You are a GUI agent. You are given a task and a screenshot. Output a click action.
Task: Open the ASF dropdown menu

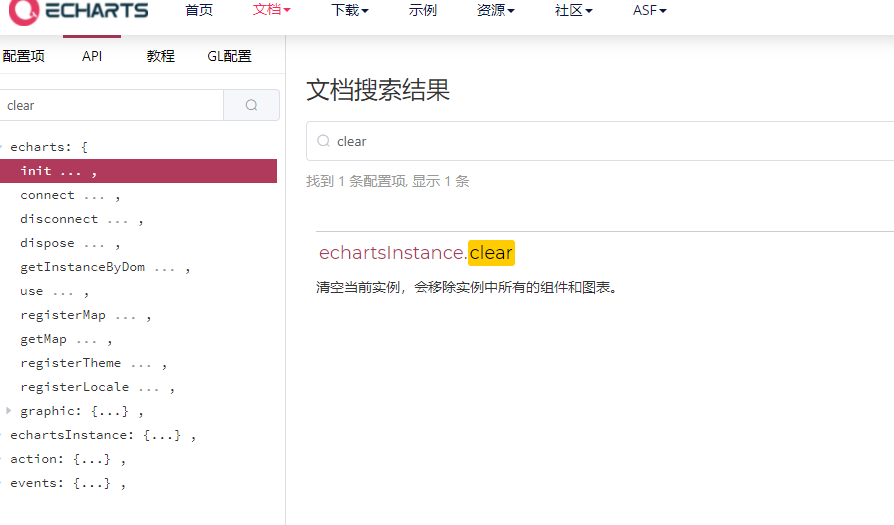point(649,10)
